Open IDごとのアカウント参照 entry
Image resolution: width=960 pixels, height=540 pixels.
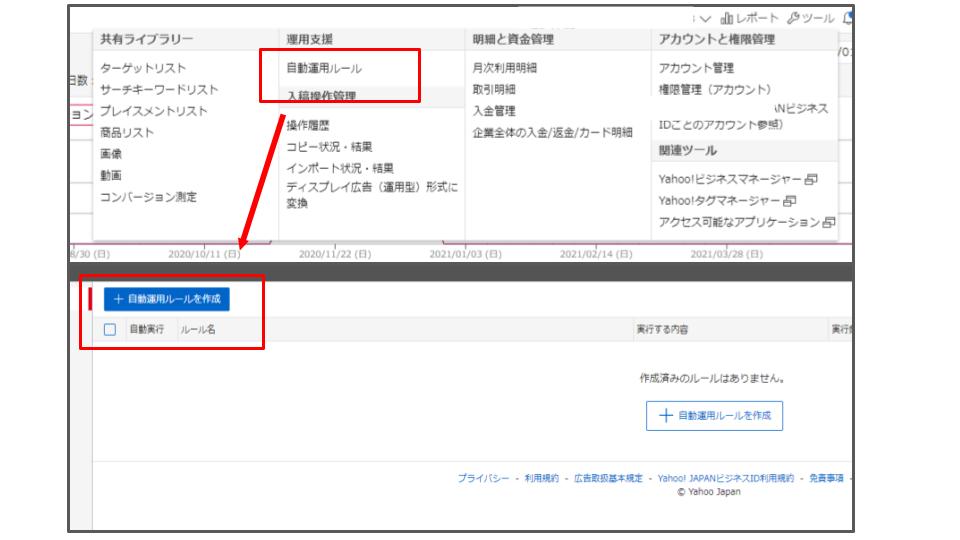click(720, 125)
